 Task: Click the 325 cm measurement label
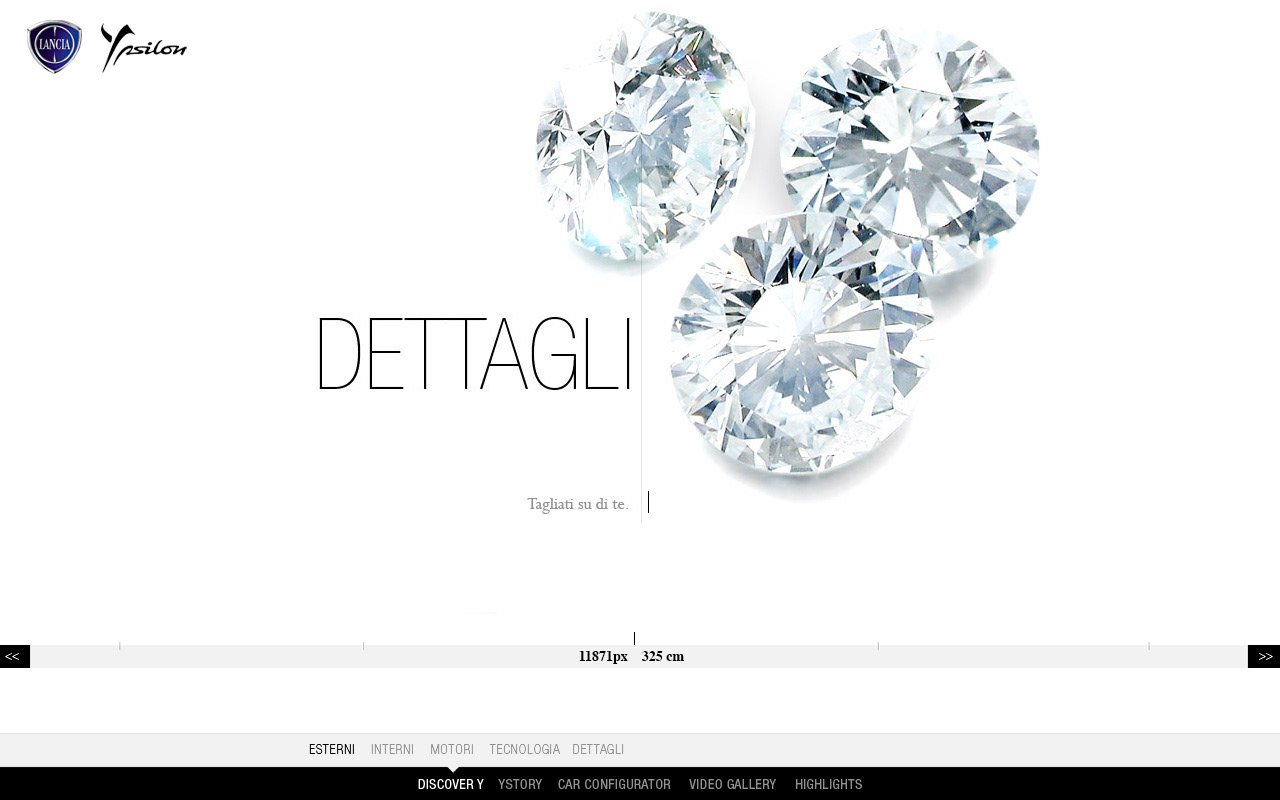click(x=663, y=657)
